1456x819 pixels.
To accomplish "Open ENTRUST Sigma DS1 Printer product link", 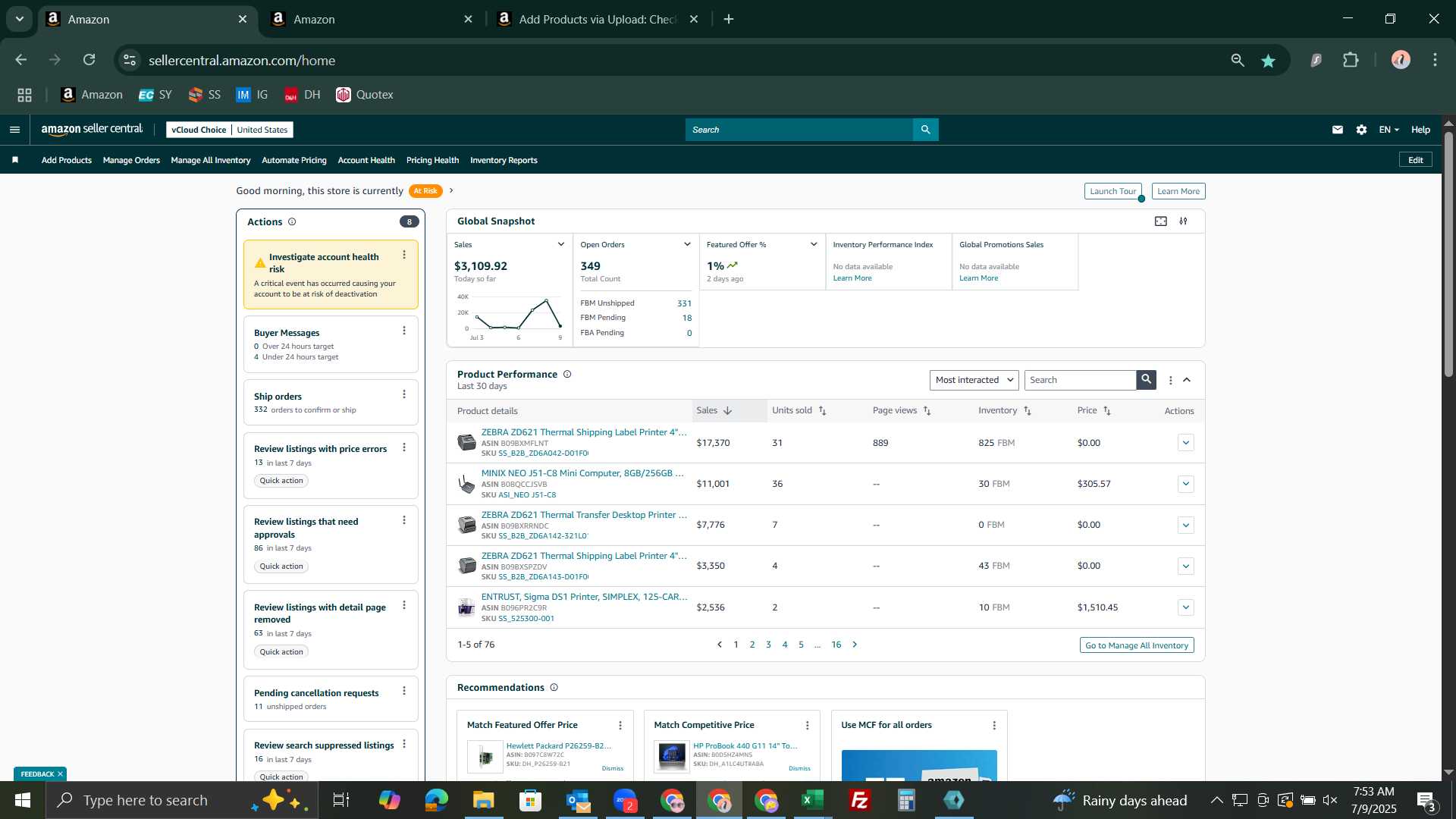I will (x=584, y=597).
